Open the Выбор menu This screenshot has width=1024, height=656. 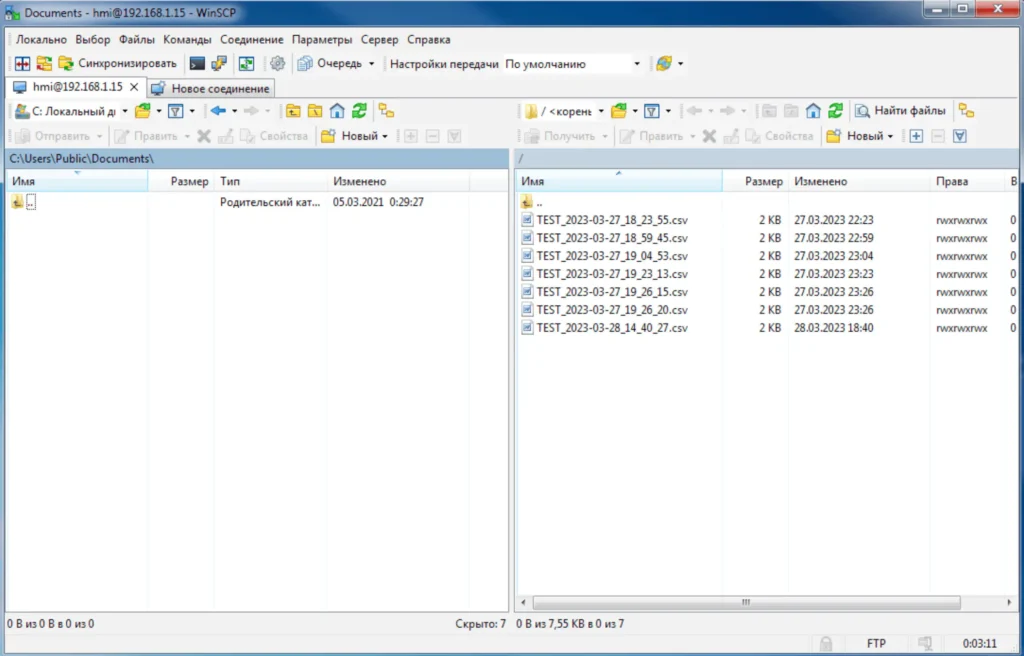[x=93, y=39]
